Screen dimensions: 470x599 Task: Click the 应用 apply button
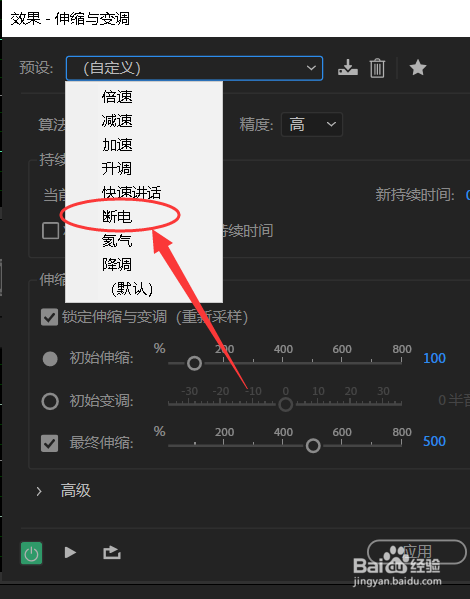click(417, 552)
